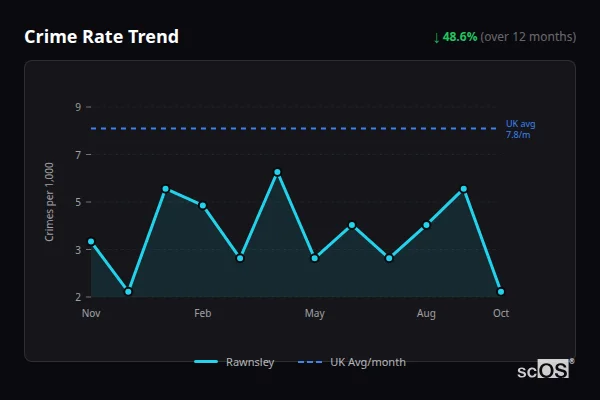Click the green down arrow icon
This screenshot has height=400, width=600.
[436, 38]
